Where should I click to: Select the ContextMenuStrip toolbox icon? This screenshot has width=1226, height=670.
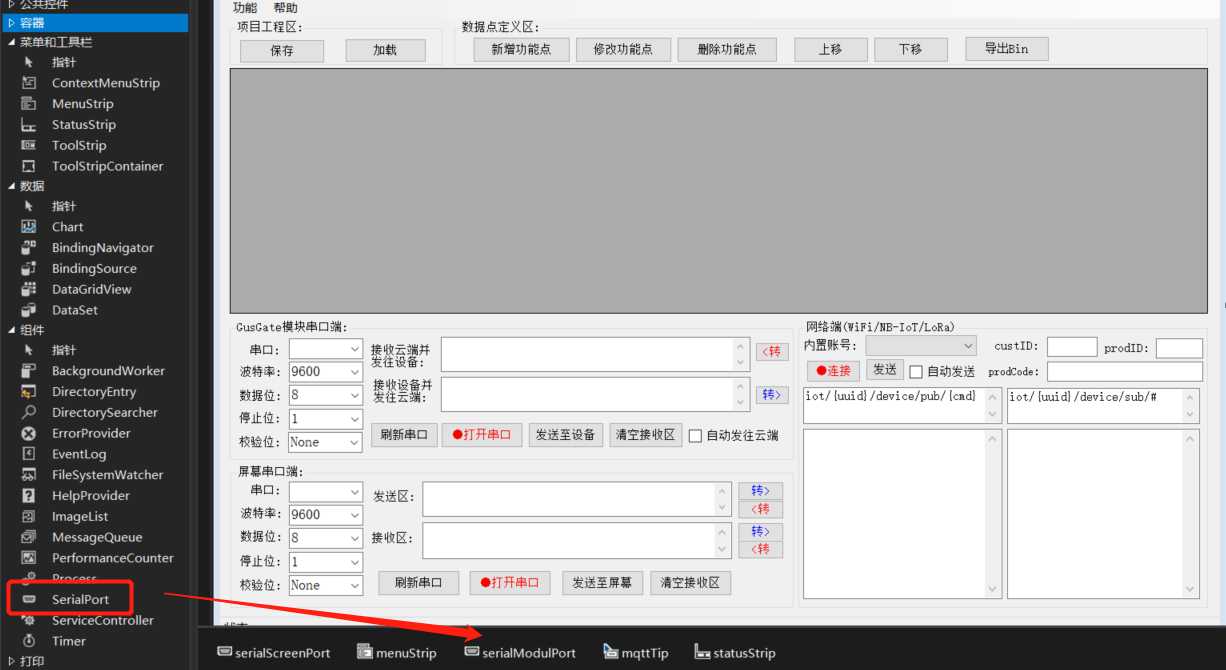(29, 83)
